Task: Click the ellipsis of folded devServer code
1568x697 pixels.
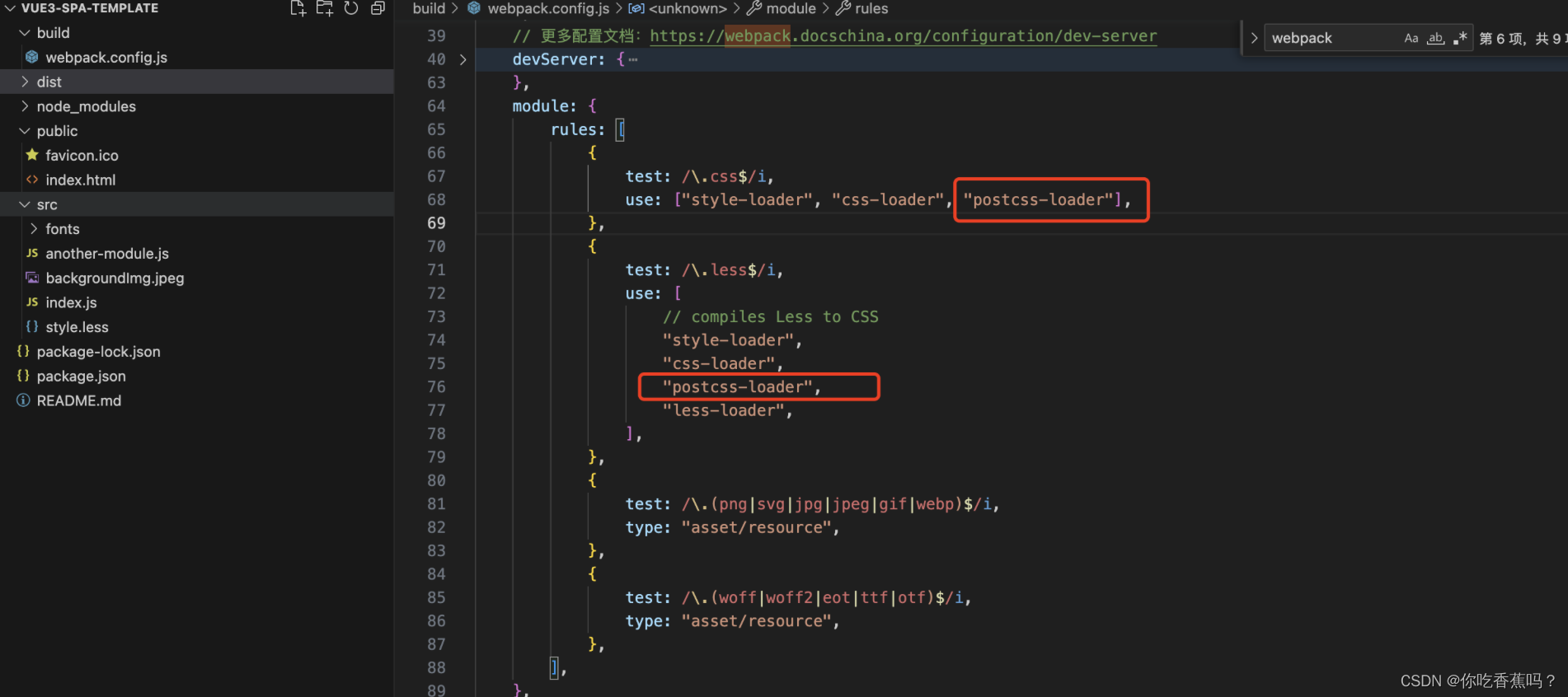Action: point(633,59)
